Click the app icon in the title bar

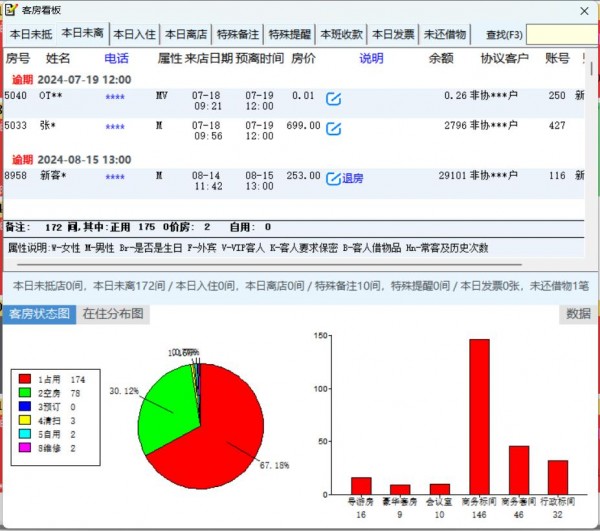[x=11, y=10]
